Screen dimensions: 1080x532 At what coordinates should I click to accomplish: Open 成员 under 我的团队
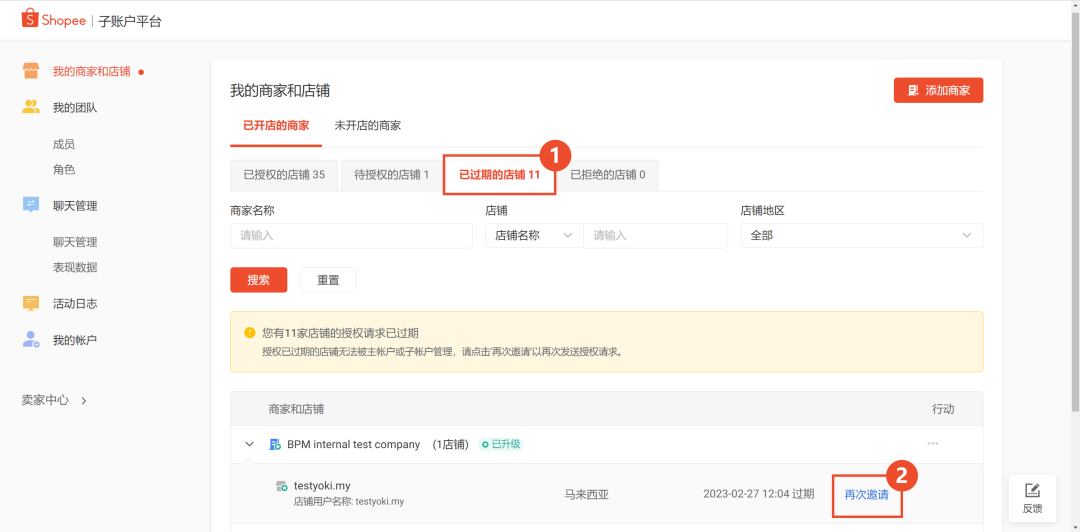(64, 144)
